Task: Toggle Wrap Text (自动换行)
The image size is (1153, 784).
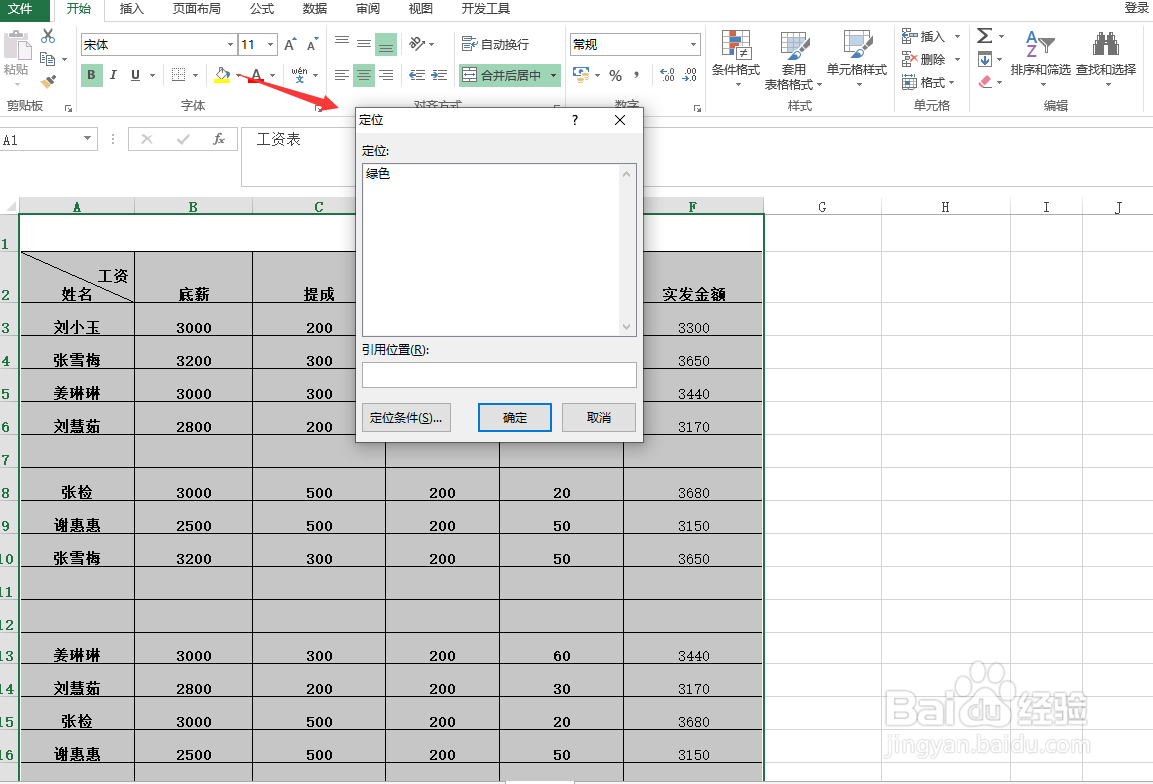Action: pos(496,44)
